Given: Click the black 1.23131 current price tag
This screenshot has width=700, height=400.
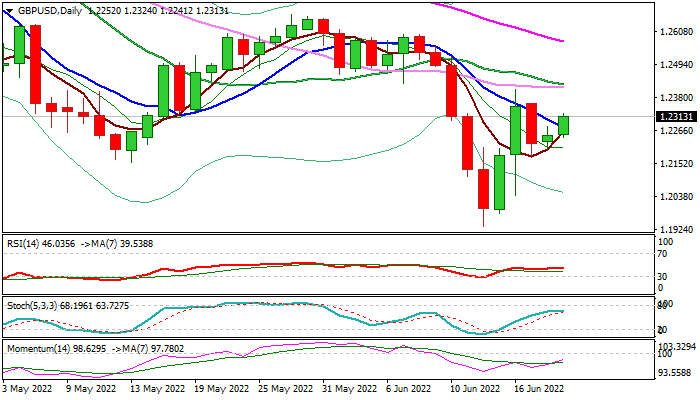Looking at the screenshot, I should 676,117.
